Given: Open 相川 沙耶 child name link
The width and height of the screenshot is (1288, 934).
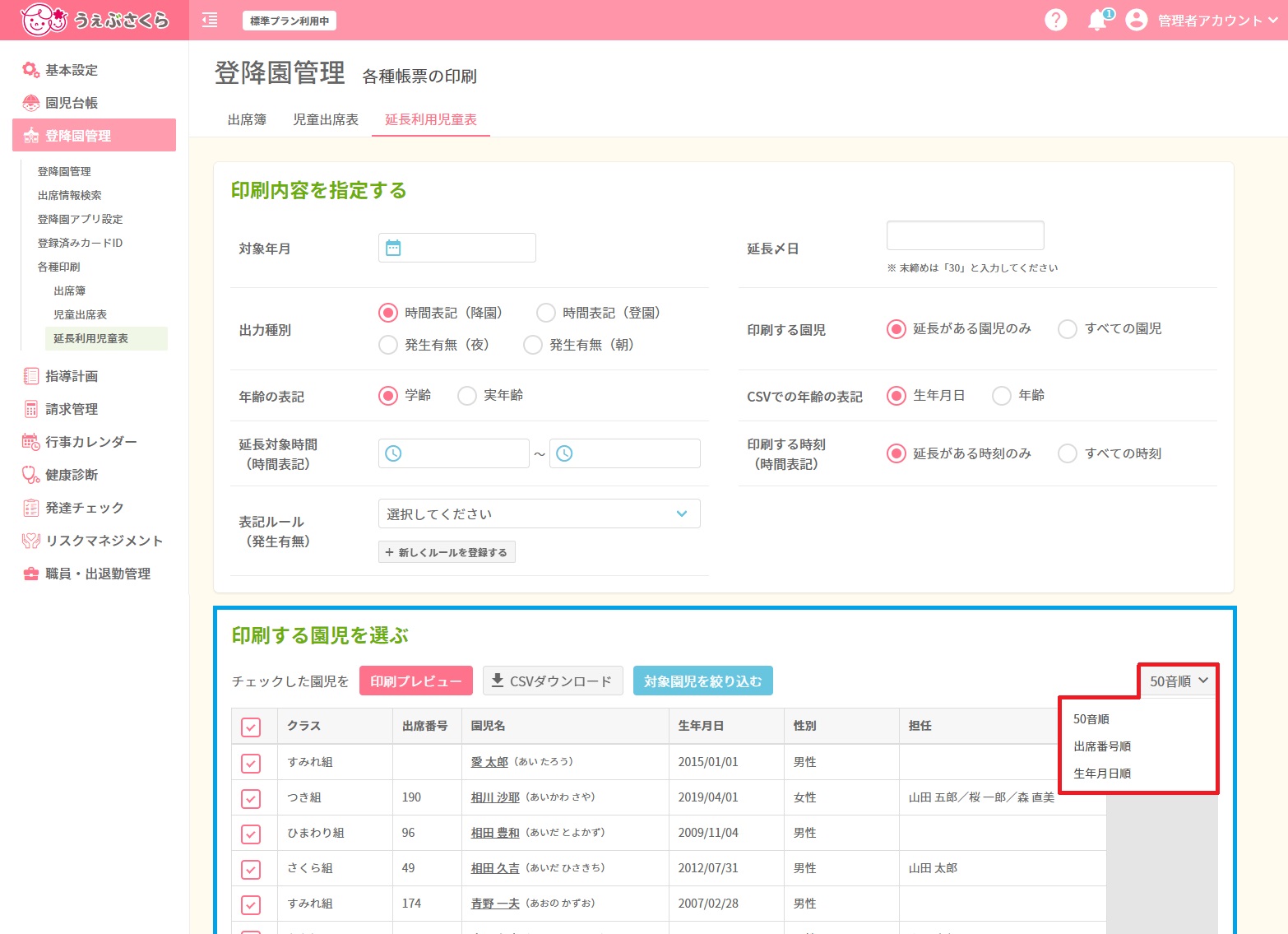Looking at the screenshot, I should click(495, 797).
